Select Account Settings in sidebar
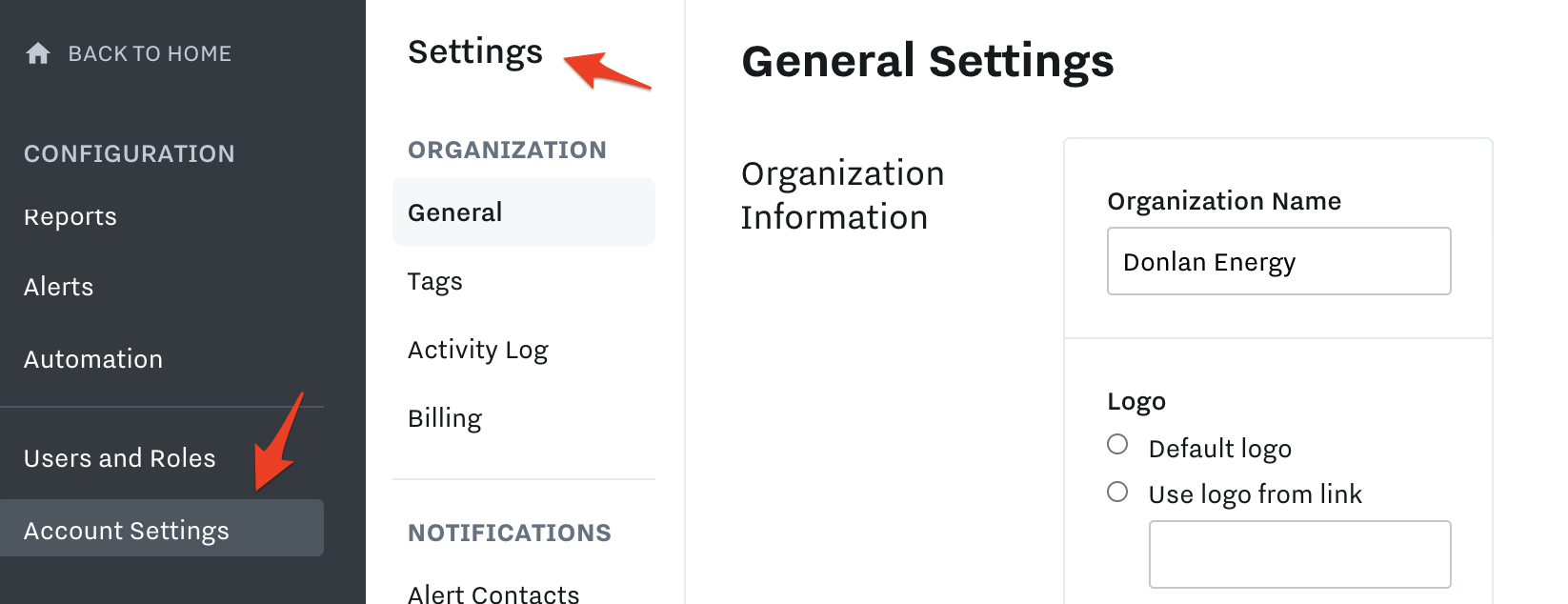The height and width of the screenshot is (604, 1568). (x=162, y=529)
